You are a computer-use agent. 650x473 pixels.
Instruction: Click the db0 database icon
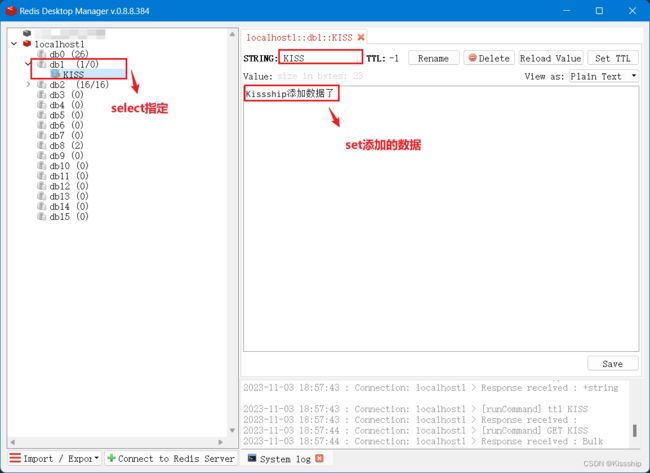tap(41, 54)
